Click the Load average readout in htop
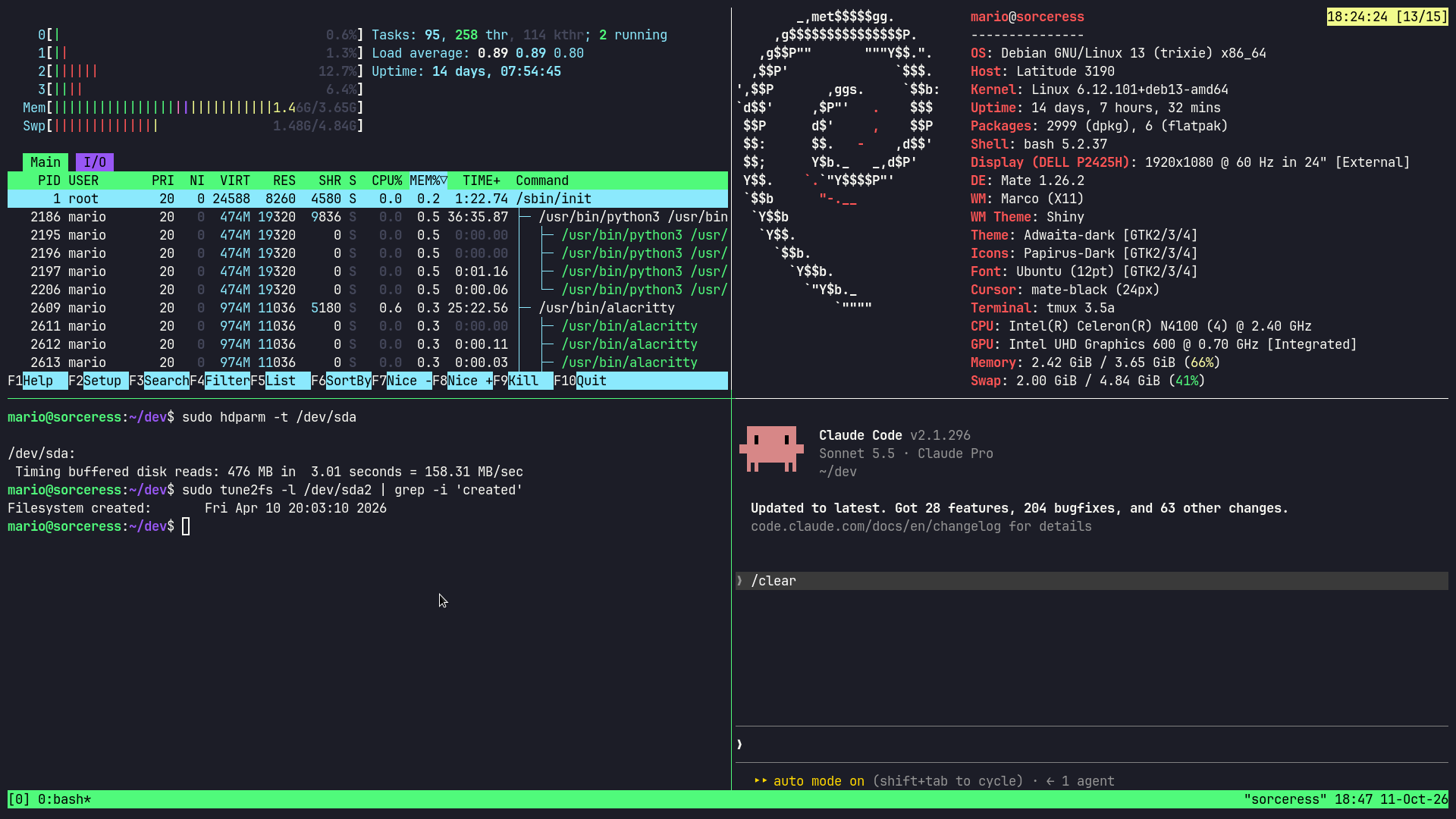 pos(478,53)
